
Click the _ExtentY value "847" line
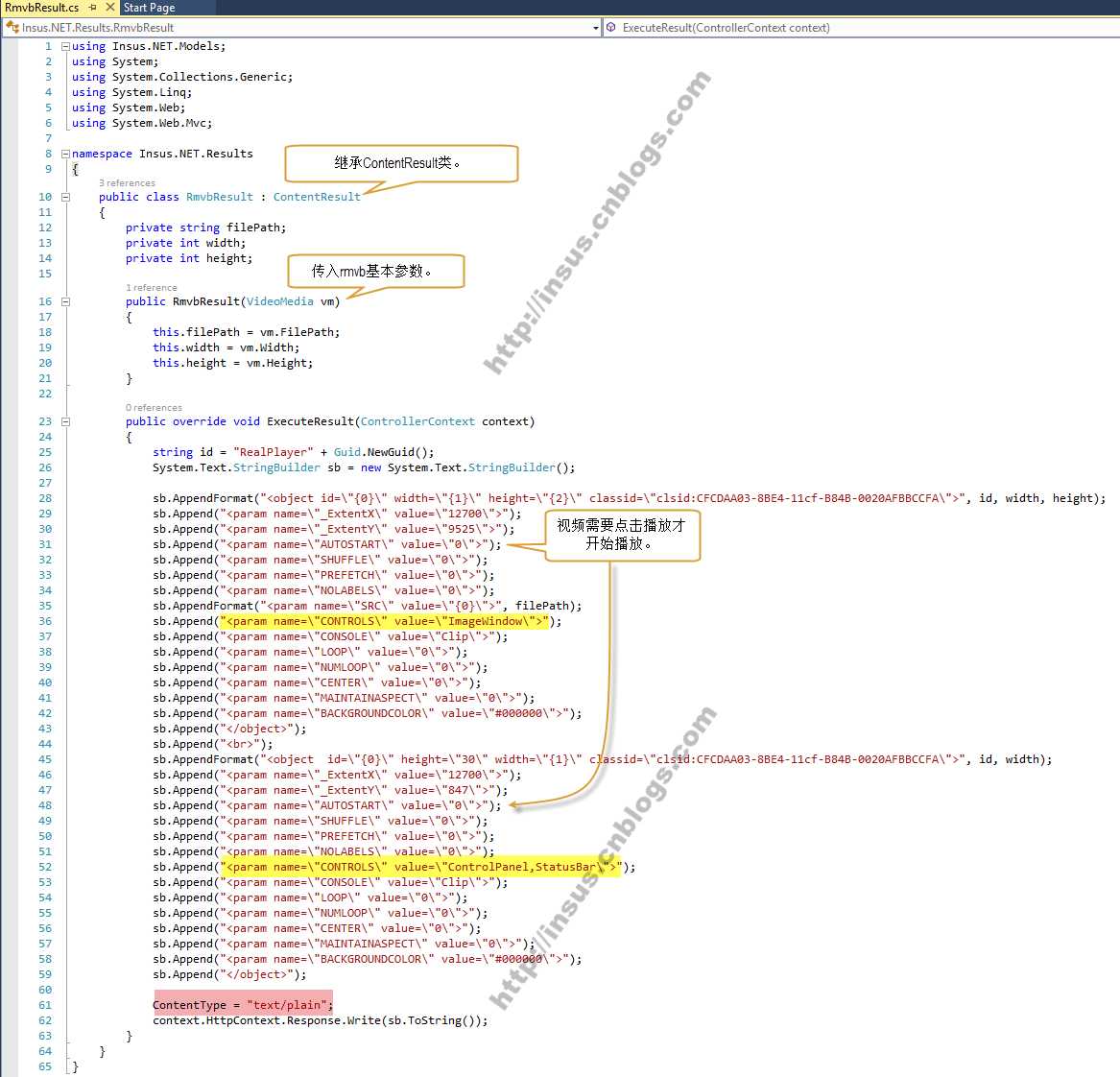(330, 790)
